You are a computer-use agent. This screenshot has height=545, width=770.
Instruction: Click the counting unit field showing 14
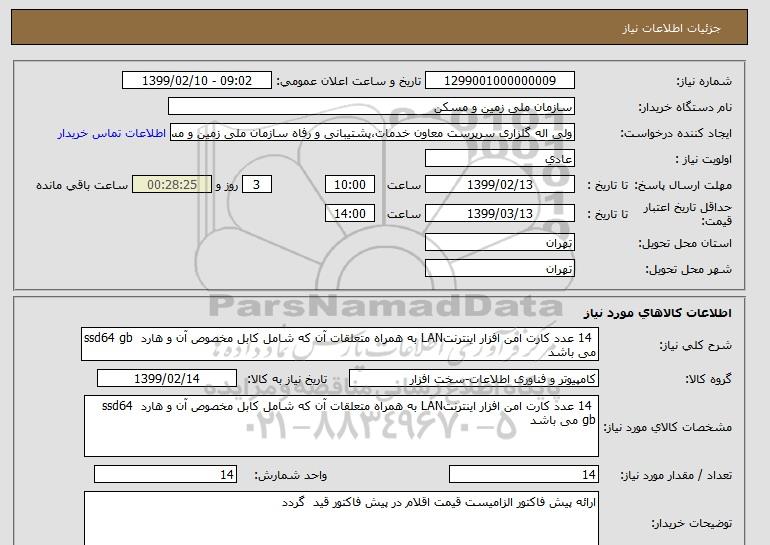[165, 475]
